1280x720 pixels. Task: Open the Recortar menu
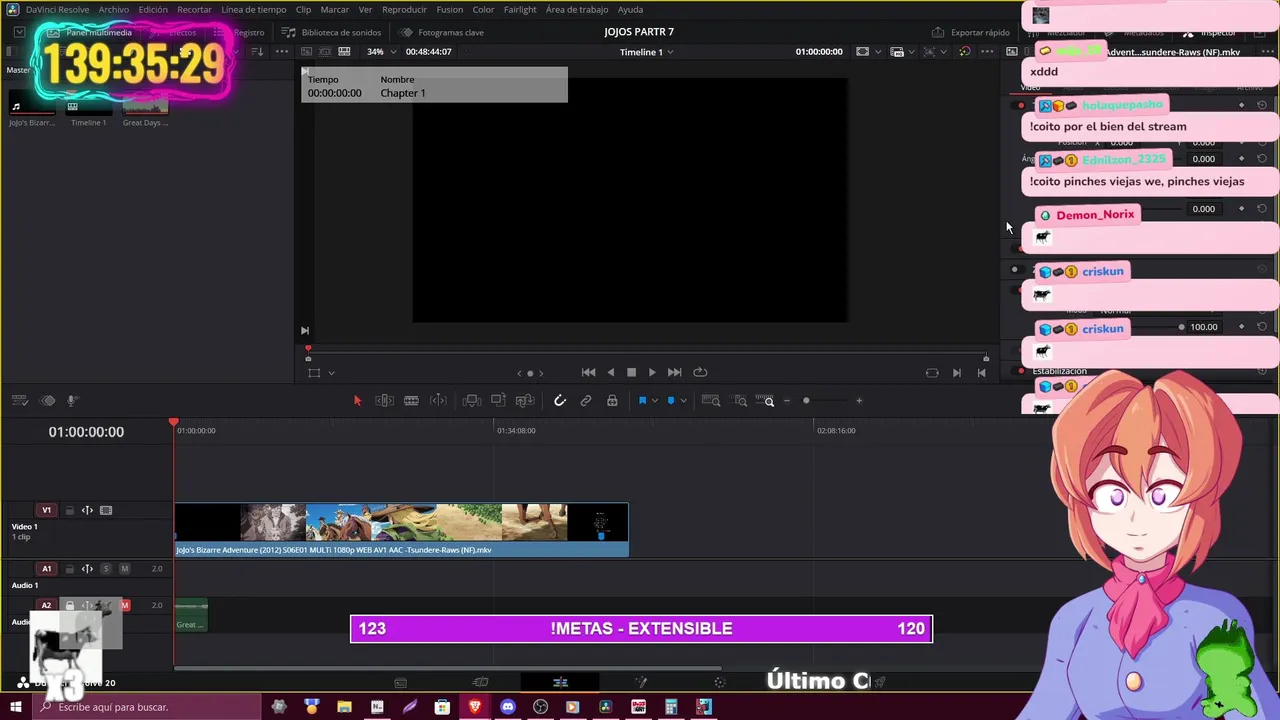[x=194, y=9]
